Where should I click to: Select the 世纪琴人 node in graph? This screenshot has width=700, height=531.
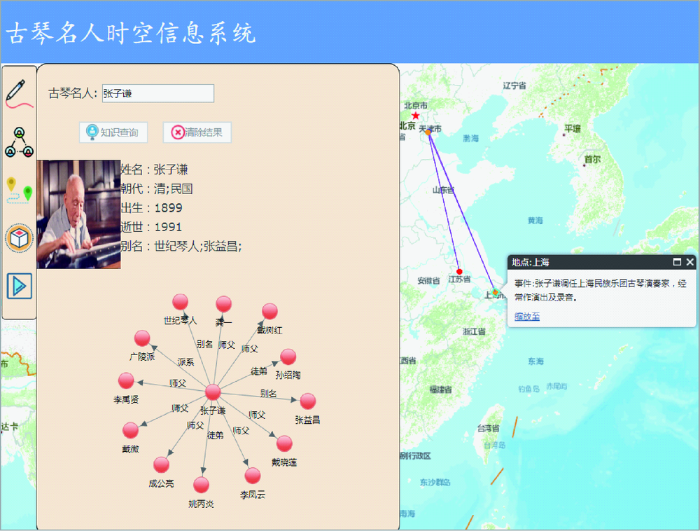[180, 302]
